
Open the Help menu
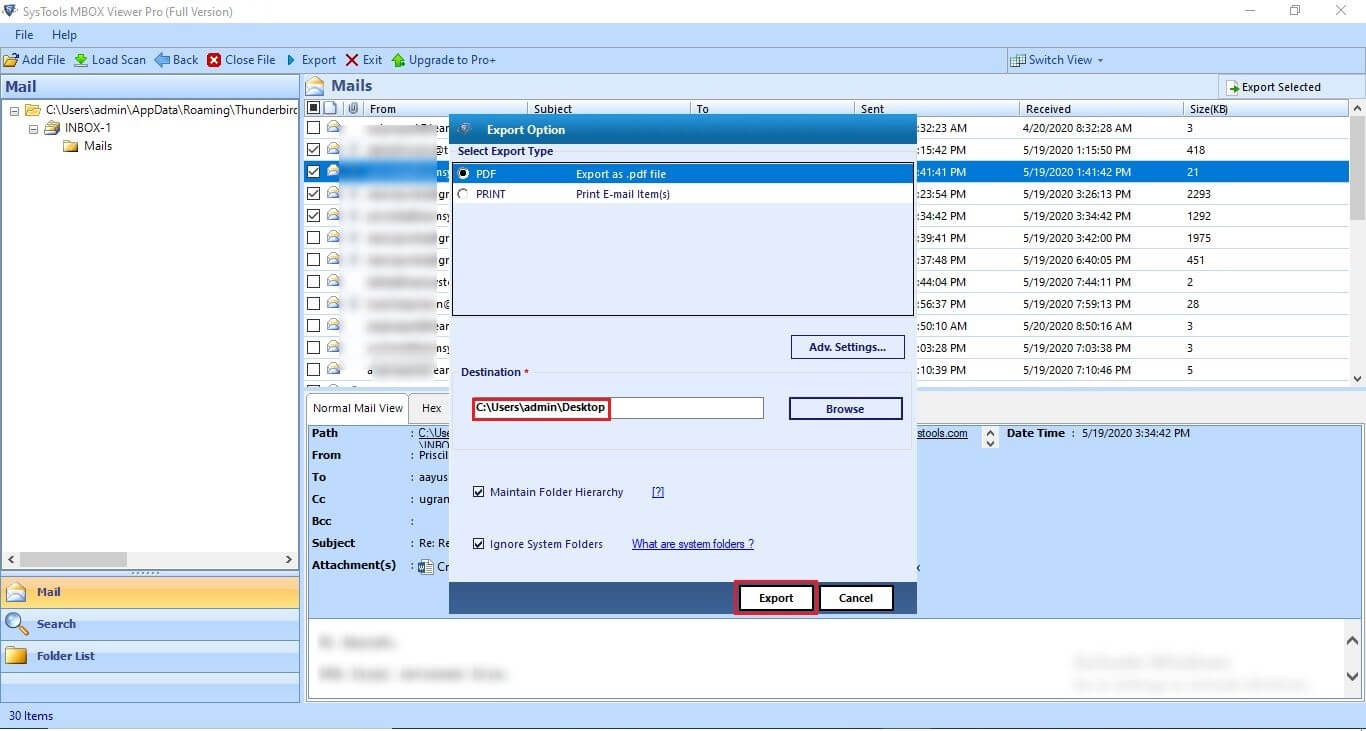[x=64, y=35]
